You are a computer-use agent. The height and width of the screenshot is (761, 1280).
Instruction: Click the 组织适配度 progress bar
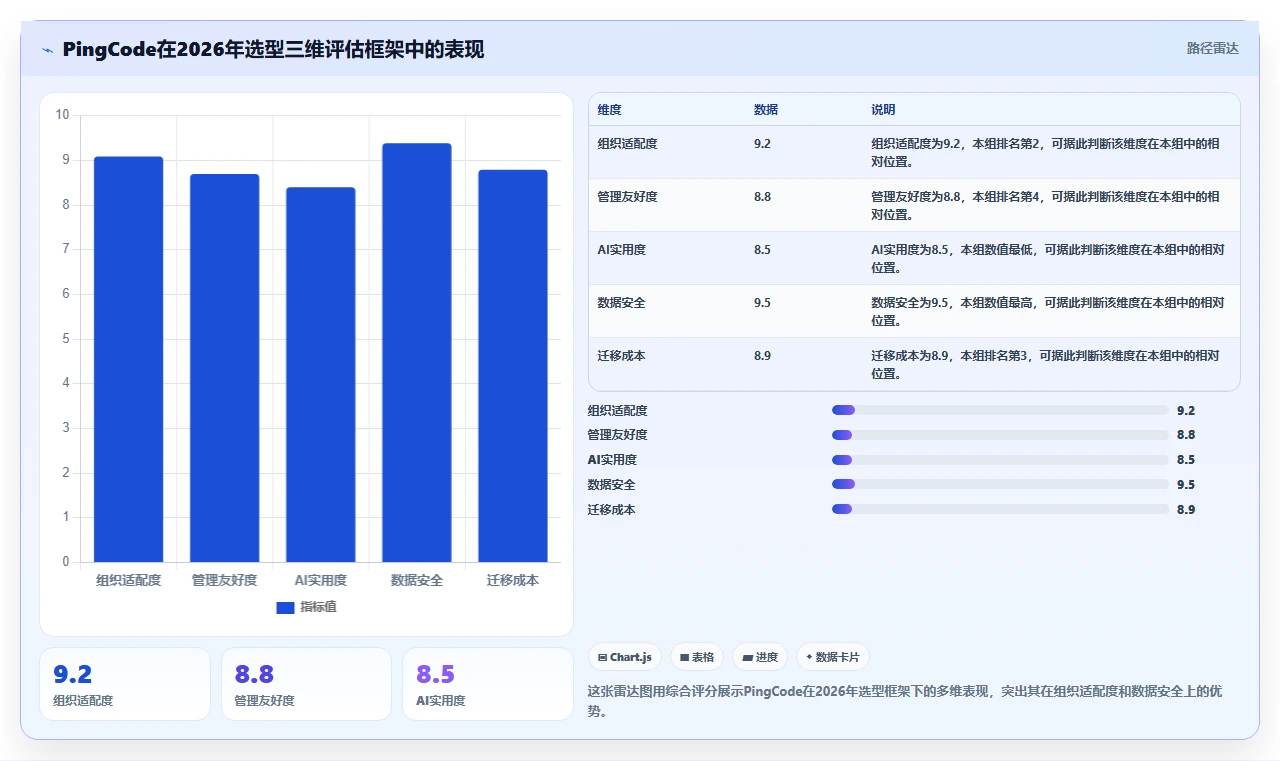1000,410
